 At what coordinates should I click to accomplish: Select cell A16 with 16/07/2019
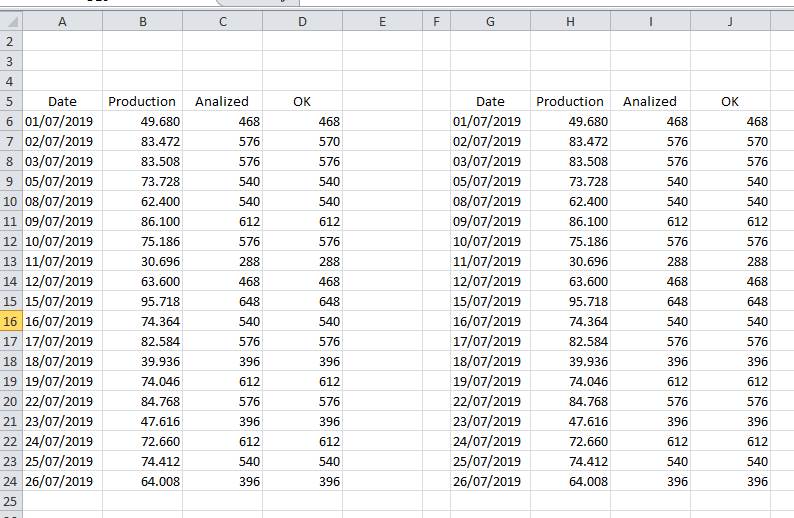pyautogui.click(x=62, y=321)
